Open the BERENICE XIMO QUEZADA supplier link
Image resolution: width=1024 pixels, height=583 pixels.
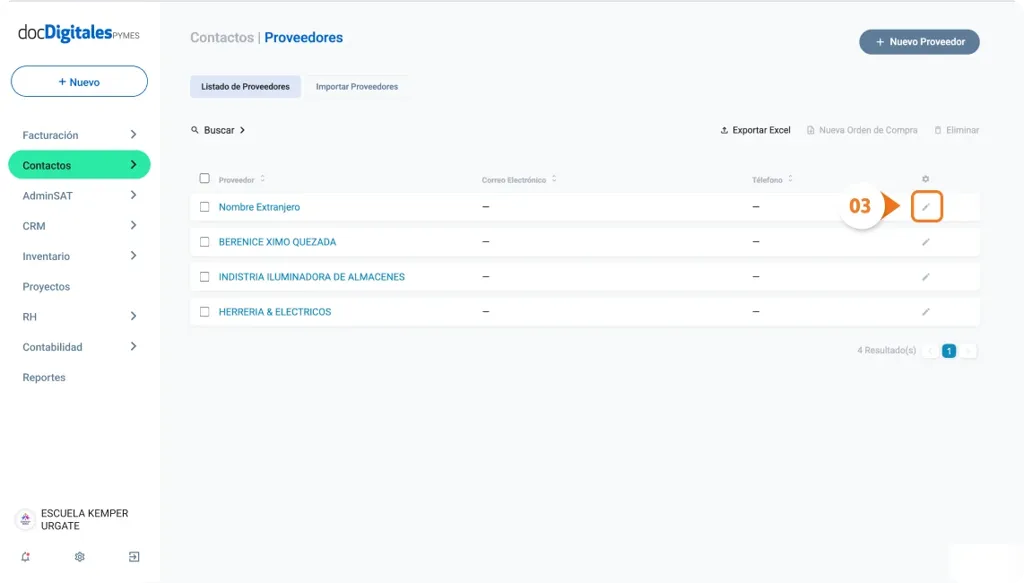coord(277,242)
